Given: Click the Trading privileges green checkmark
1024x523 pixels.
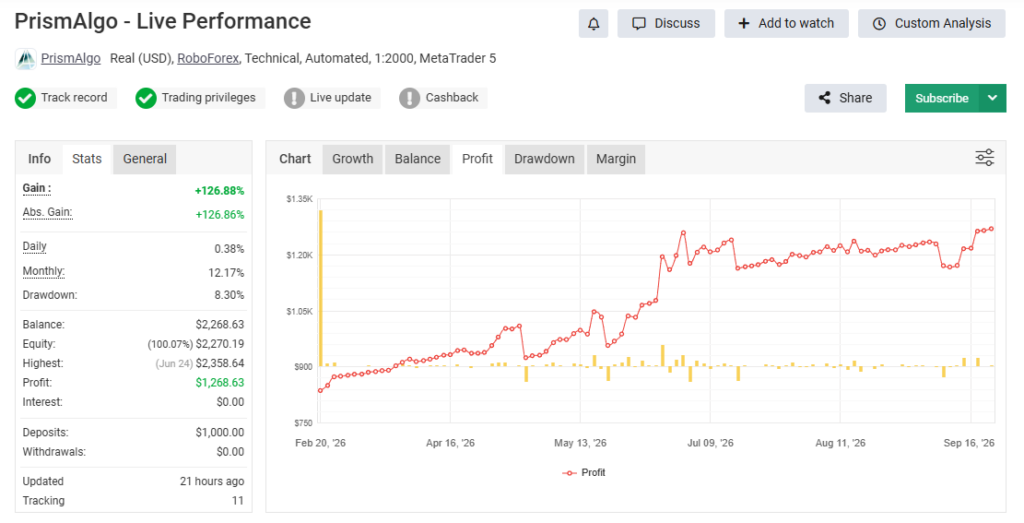Looking at the screenshot, I should pyautogui.click(x=146, y=98).
